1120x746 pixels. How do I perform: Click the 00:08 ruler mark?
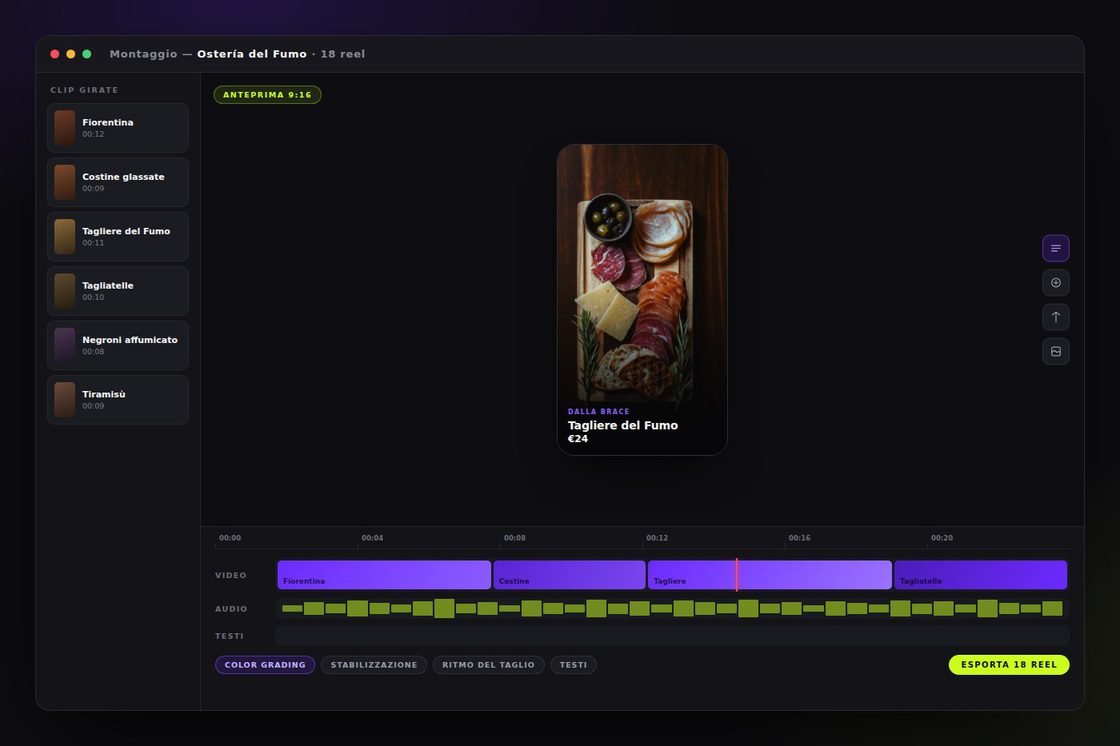point(514,537)
